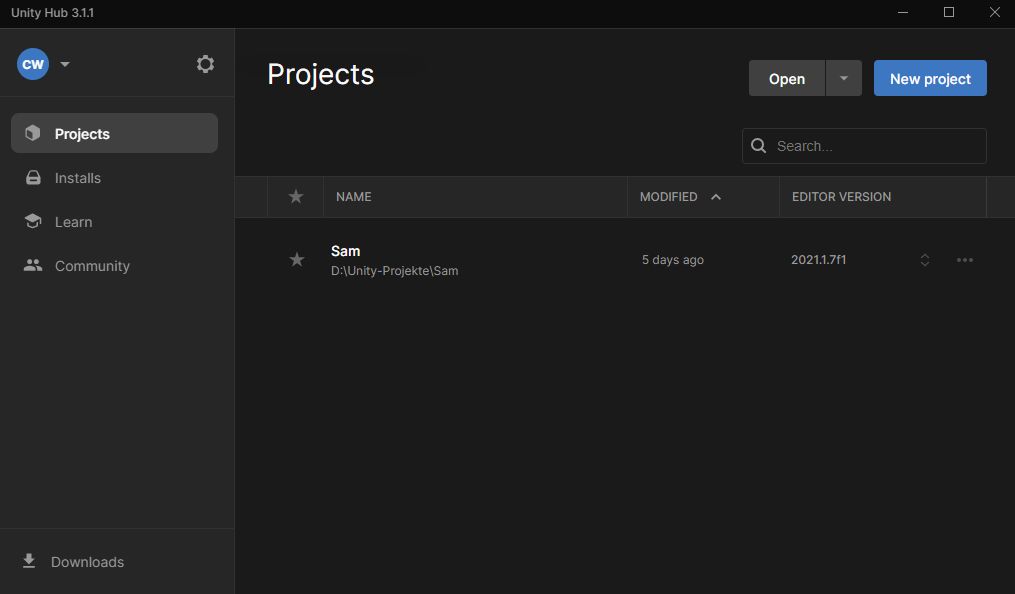Open Unity Hub preferences via the gear icon
Viewport: 1015px width, 594px height.
[205, 63]
